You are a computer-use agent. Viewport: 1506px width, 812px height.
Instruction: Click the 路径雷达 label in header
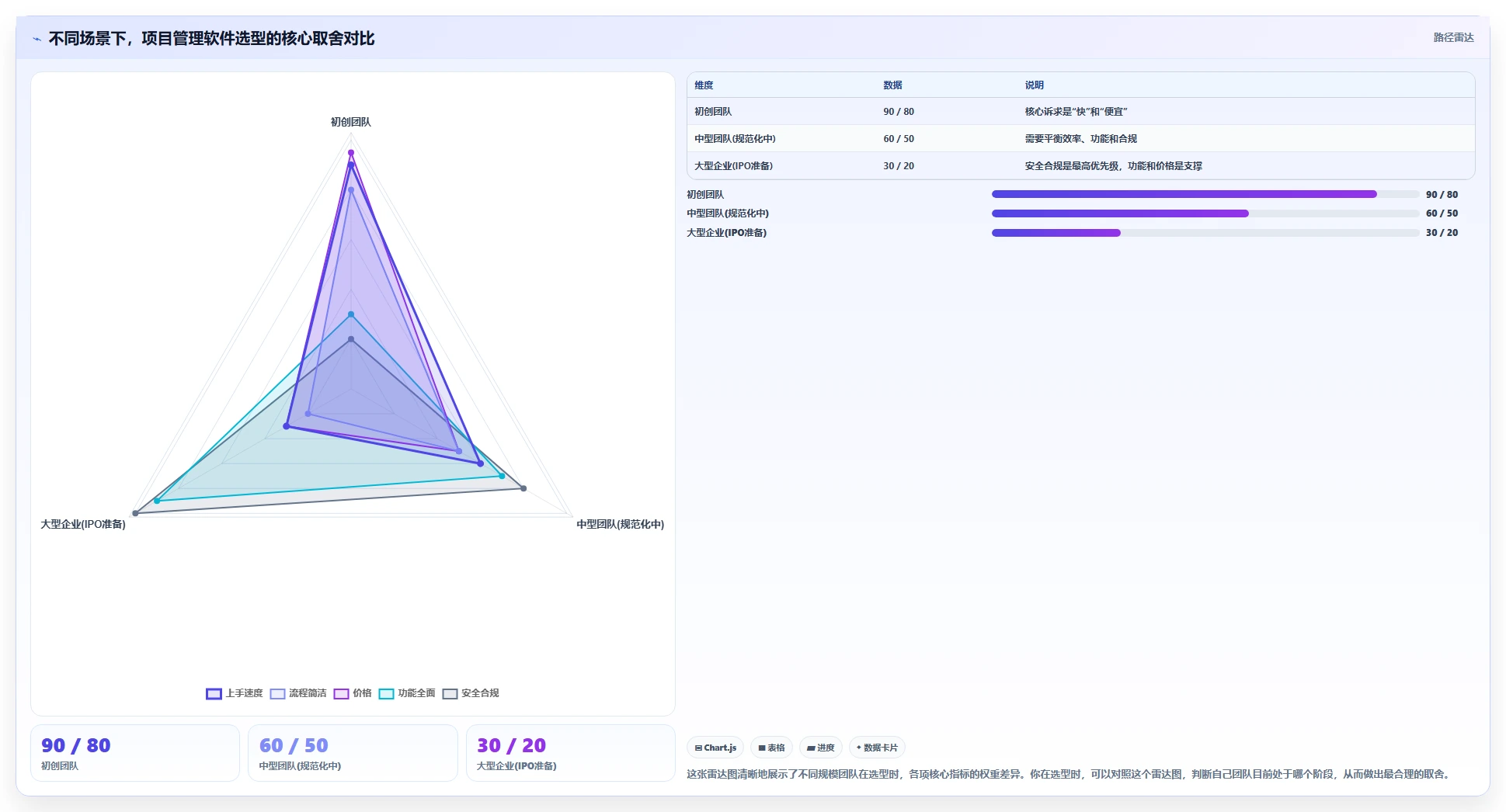pos(1453,37)
